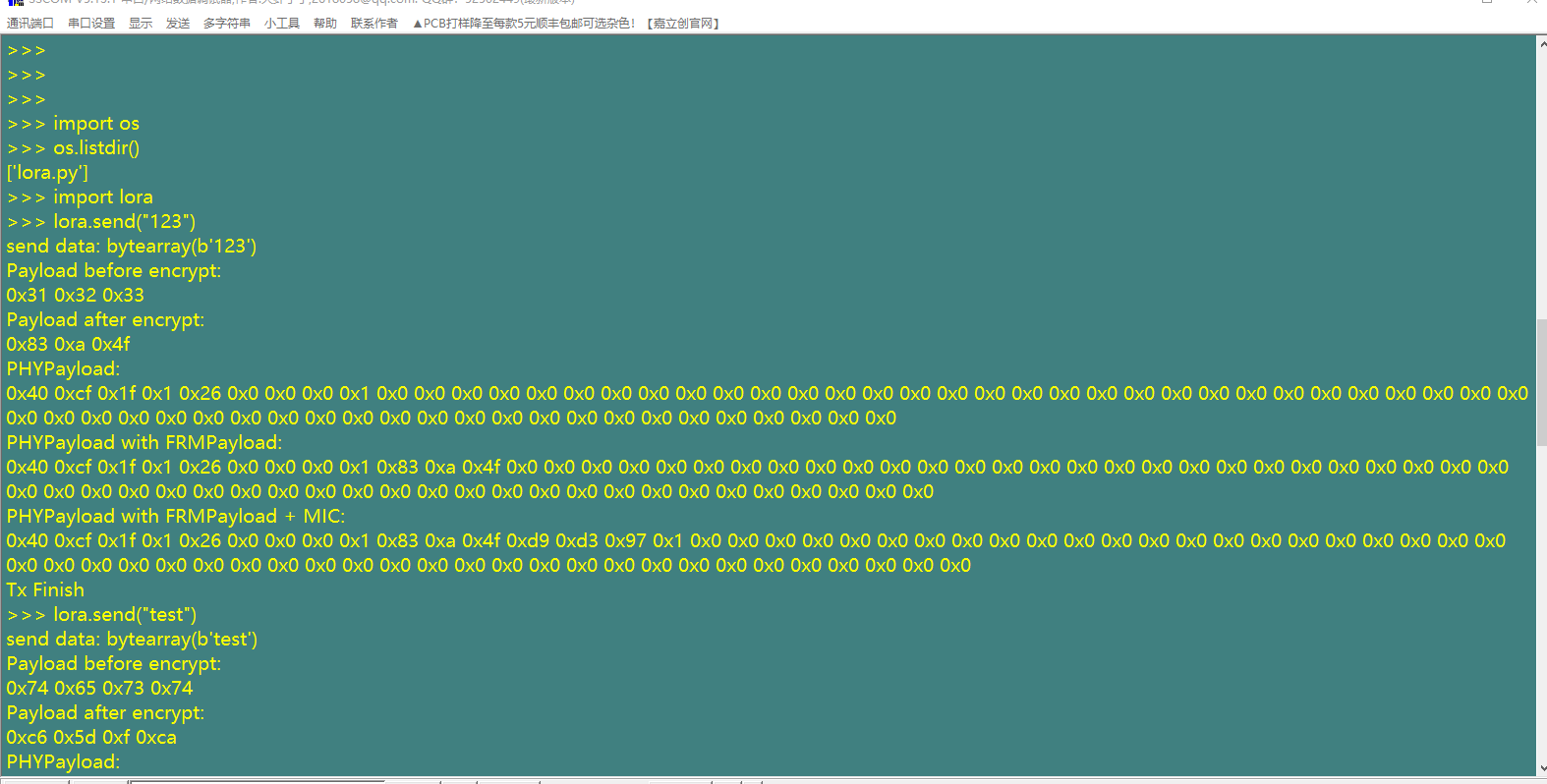Click the 联系作者 menu item
The image size is (1547, 784).
click(x=373, y=24)
